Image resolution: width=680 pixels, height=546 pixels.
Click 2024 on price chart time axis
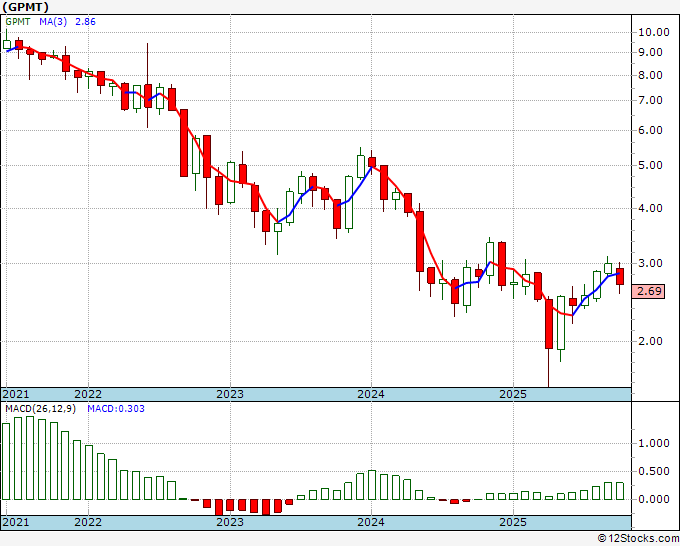pos(371,394)
